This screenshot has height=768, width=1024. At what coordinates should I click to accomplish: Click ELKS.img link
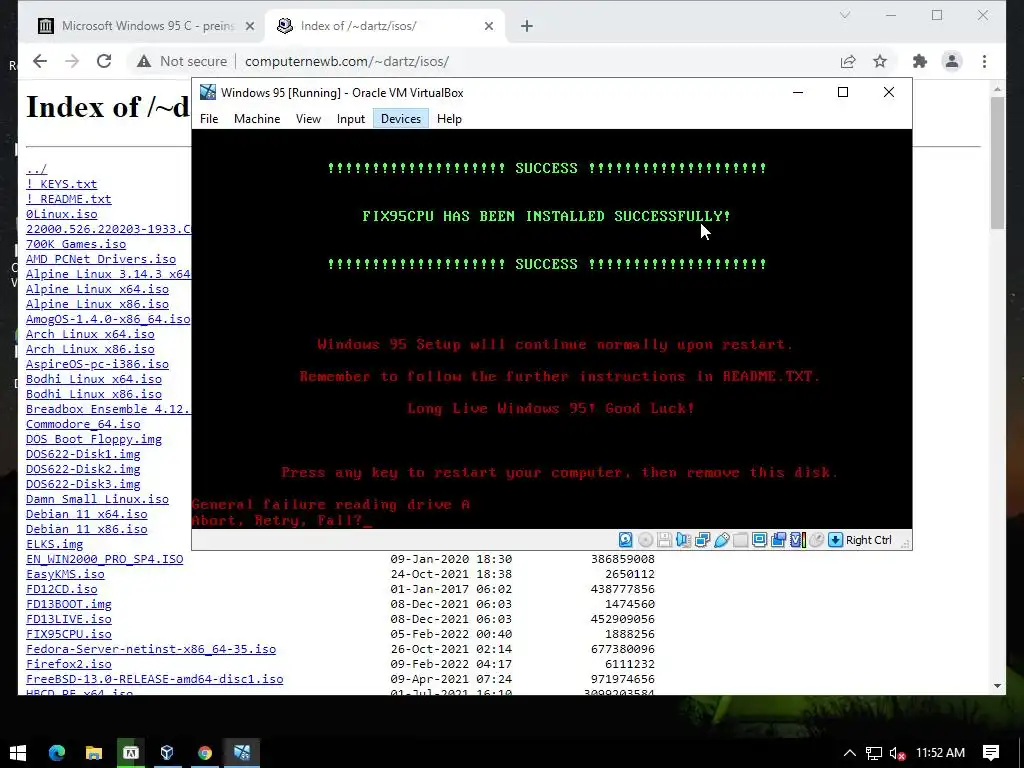click(54, 544)
